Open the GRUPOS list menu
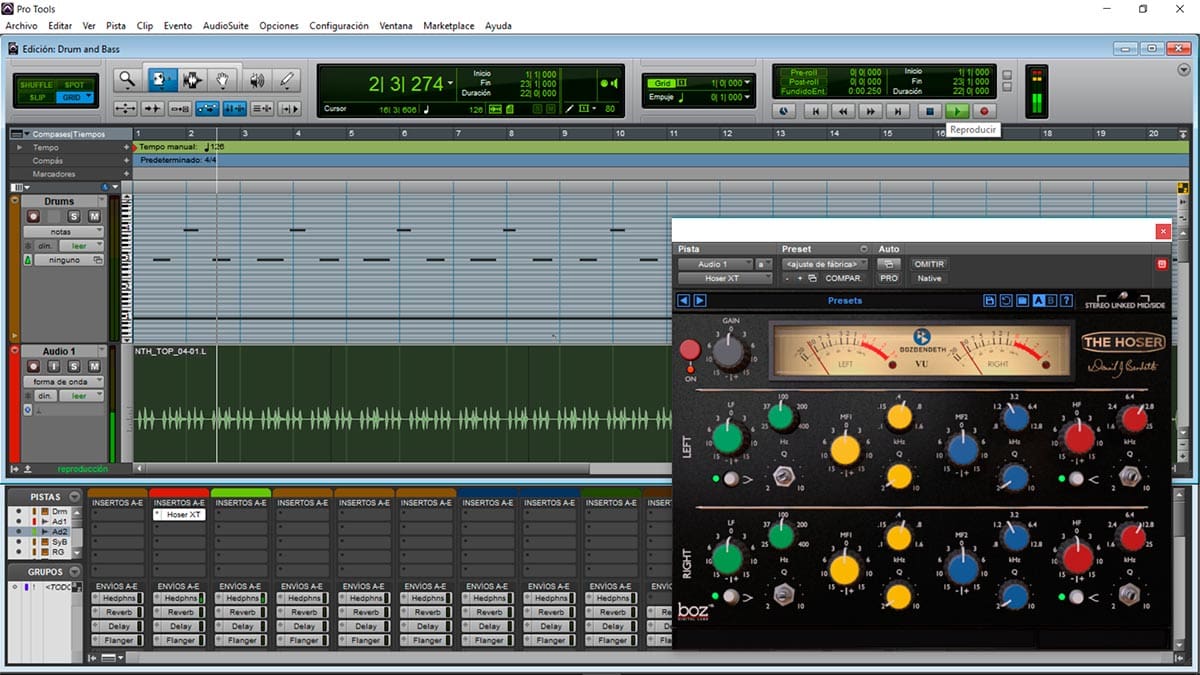The width and height of the screenshot is (1200, 675). [75, 572]
